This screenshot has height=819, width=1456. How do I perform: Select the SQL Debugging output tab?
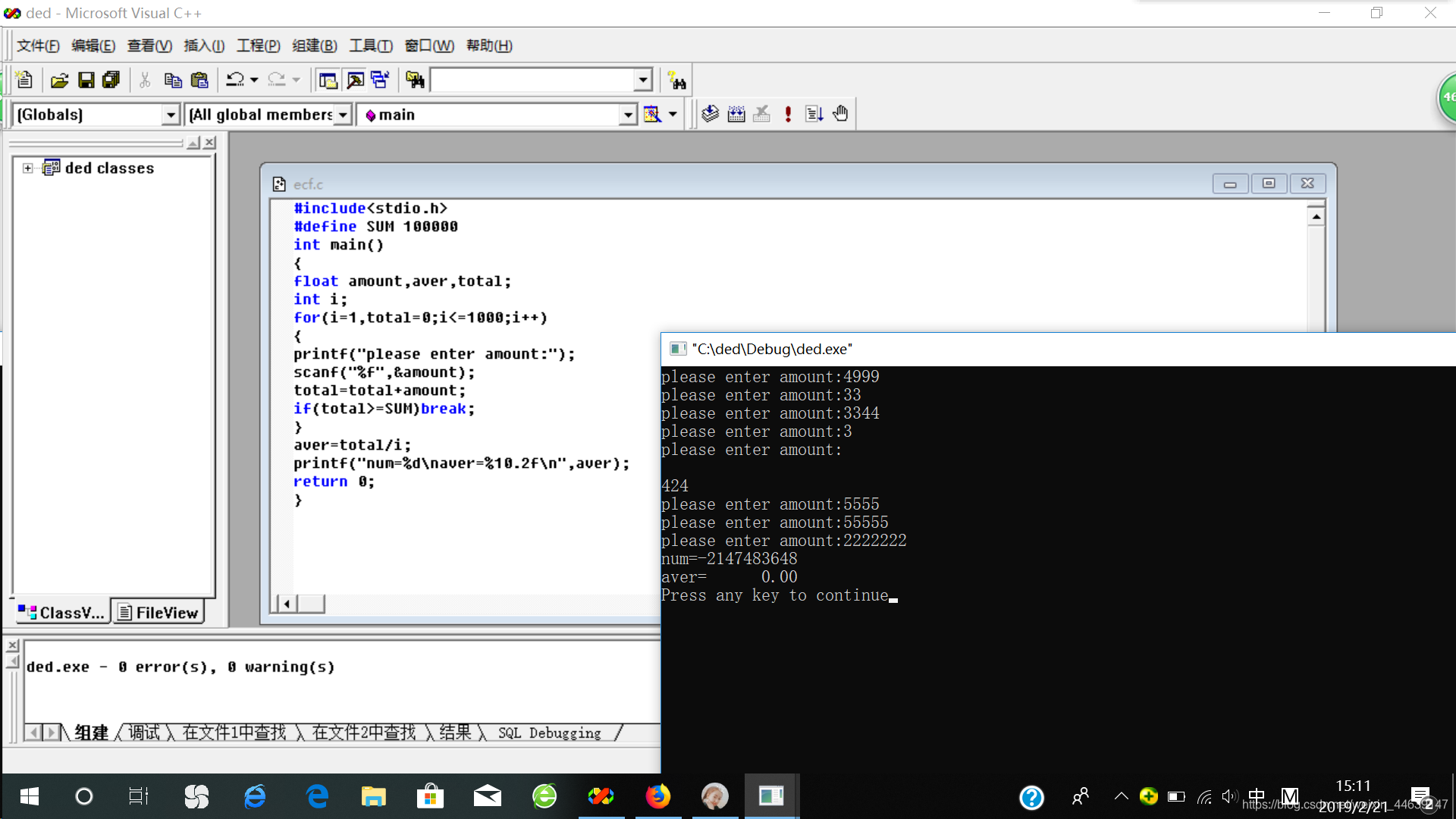(550, 733)
